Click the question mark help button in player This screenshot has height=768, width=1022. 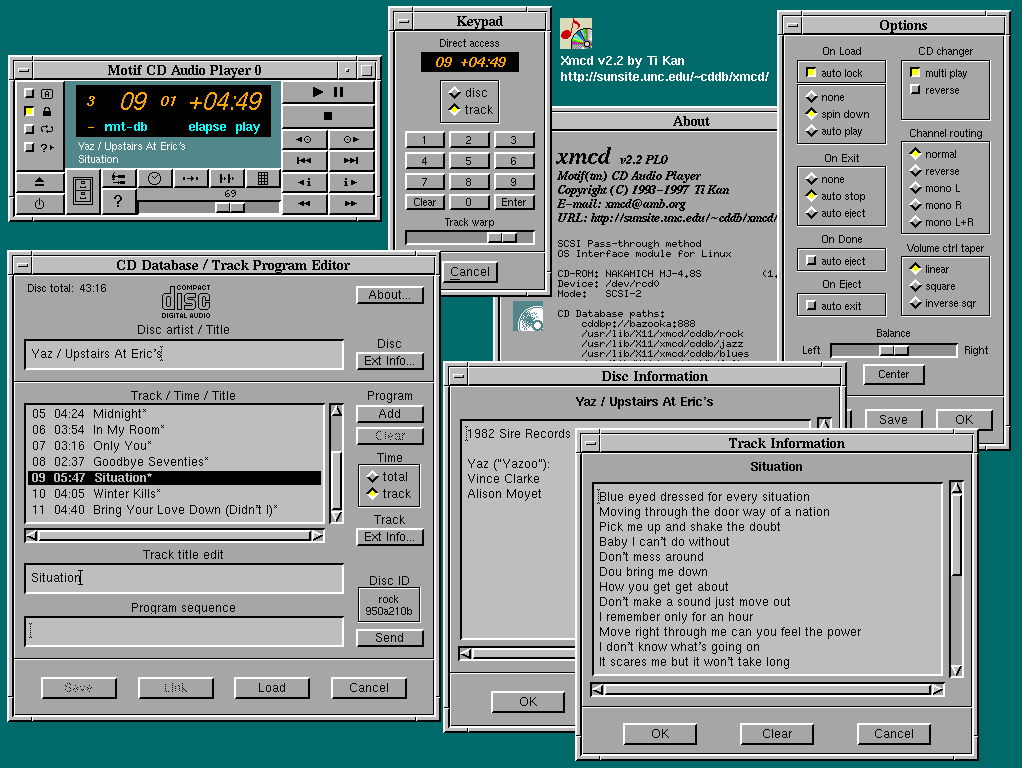pyautogui.click(x=119, y=201)
